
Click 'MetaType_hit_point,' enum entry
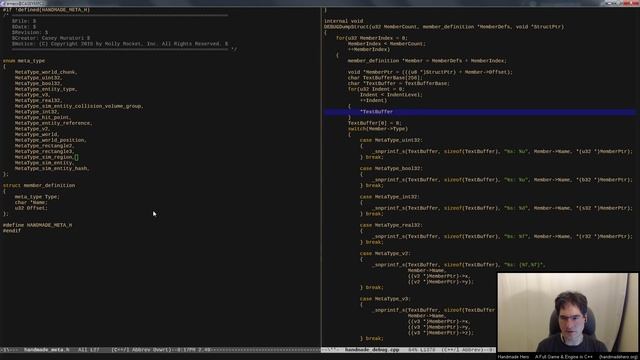coord(43,118)
